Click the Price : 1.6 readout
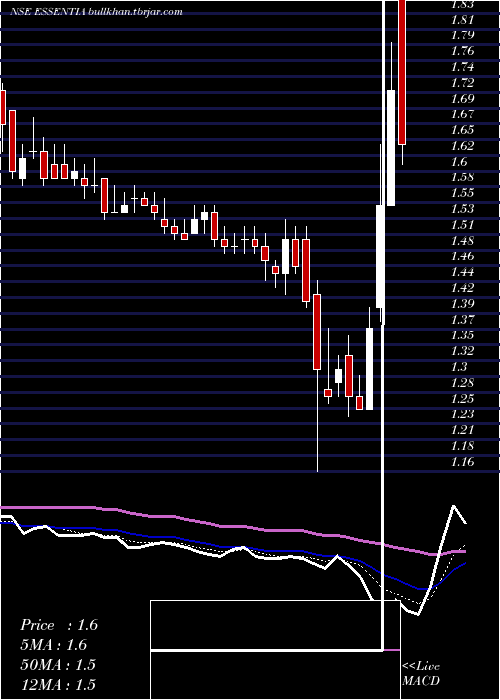The height and width of the screenshot is (700, 500). tap(59, 625)
